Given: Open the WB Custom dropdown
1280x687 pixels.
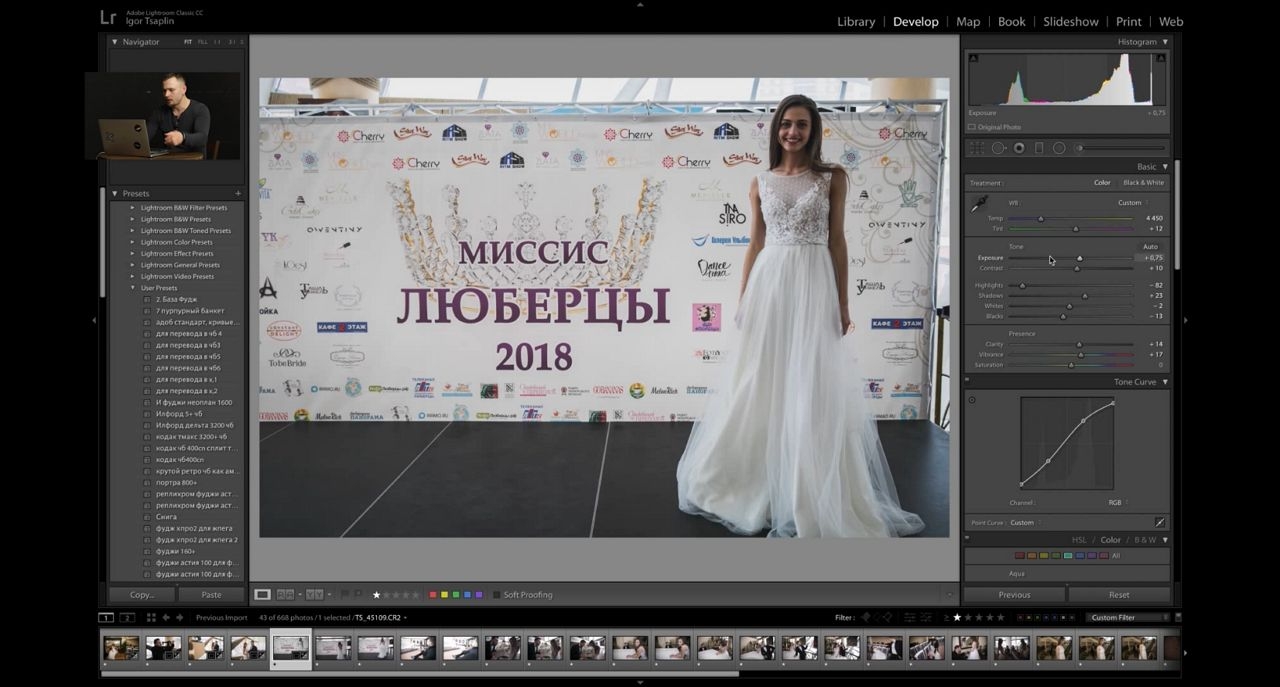Looking at the screenshot, I should [x=1132, y=203].
